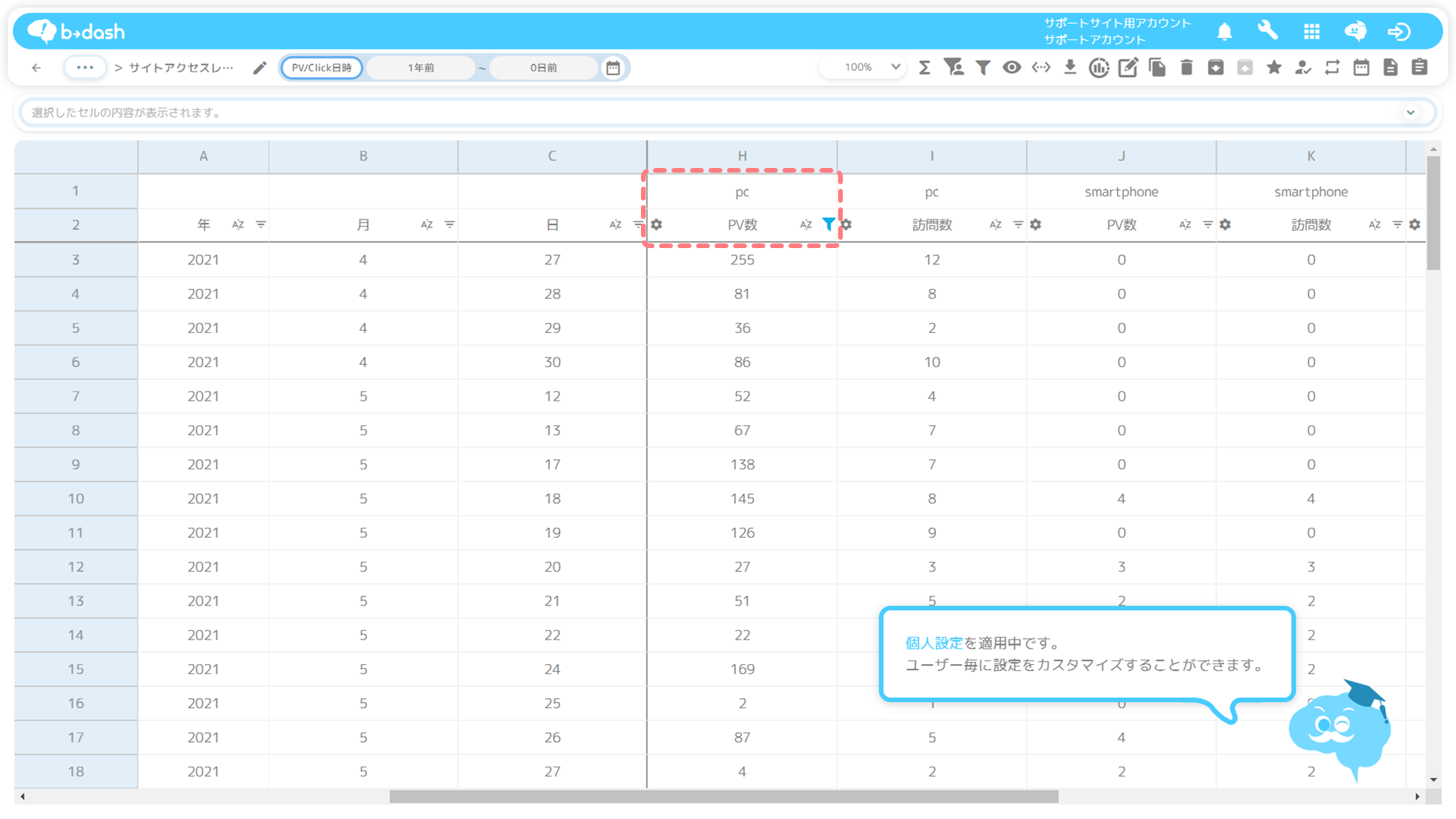Click the horizontal scrollbar thumb
This screenshot has height=819, width=1456.
tap(723, 797)
